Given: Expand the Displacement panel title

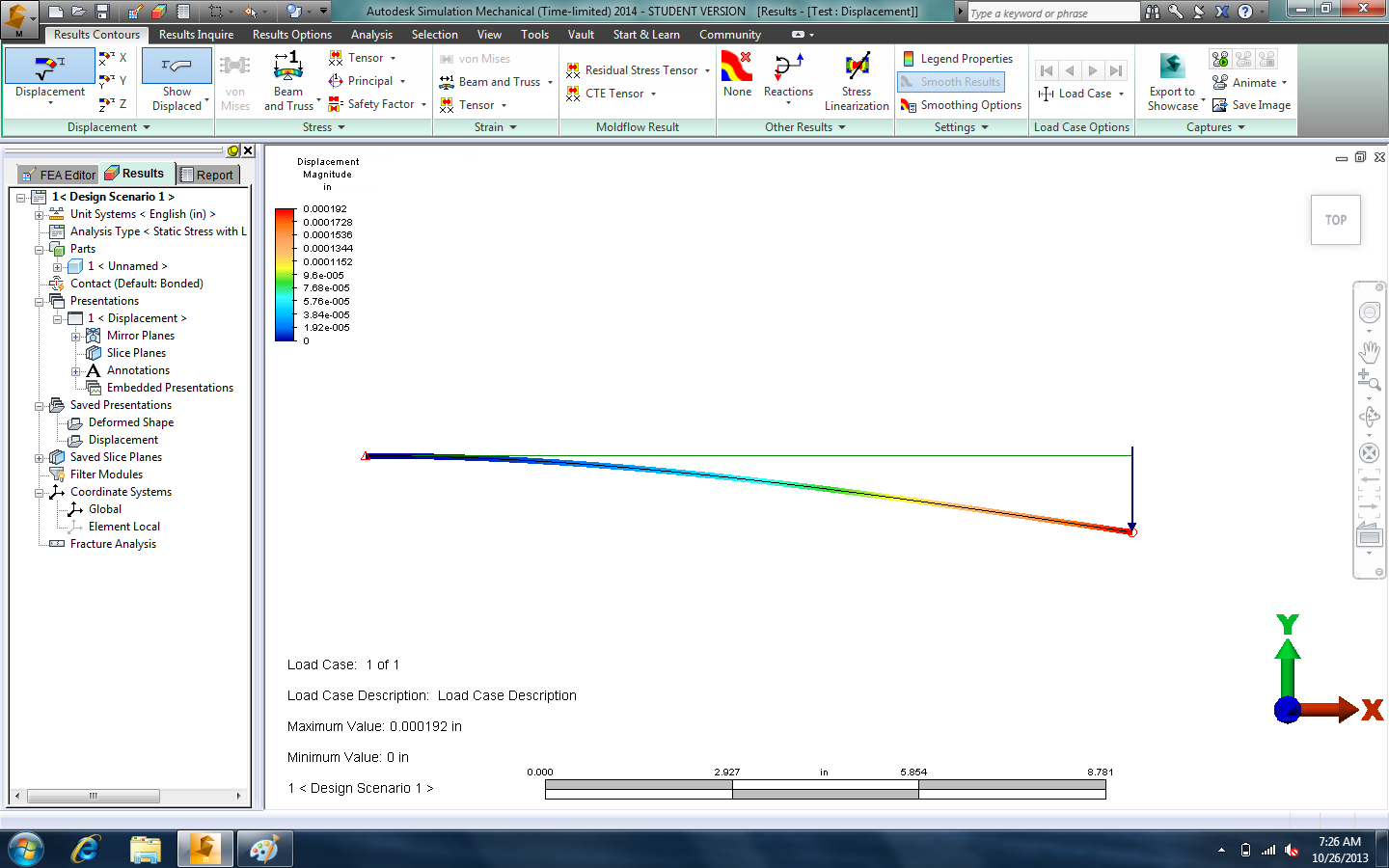Looking at the screenshot, I should pos(109,127).
